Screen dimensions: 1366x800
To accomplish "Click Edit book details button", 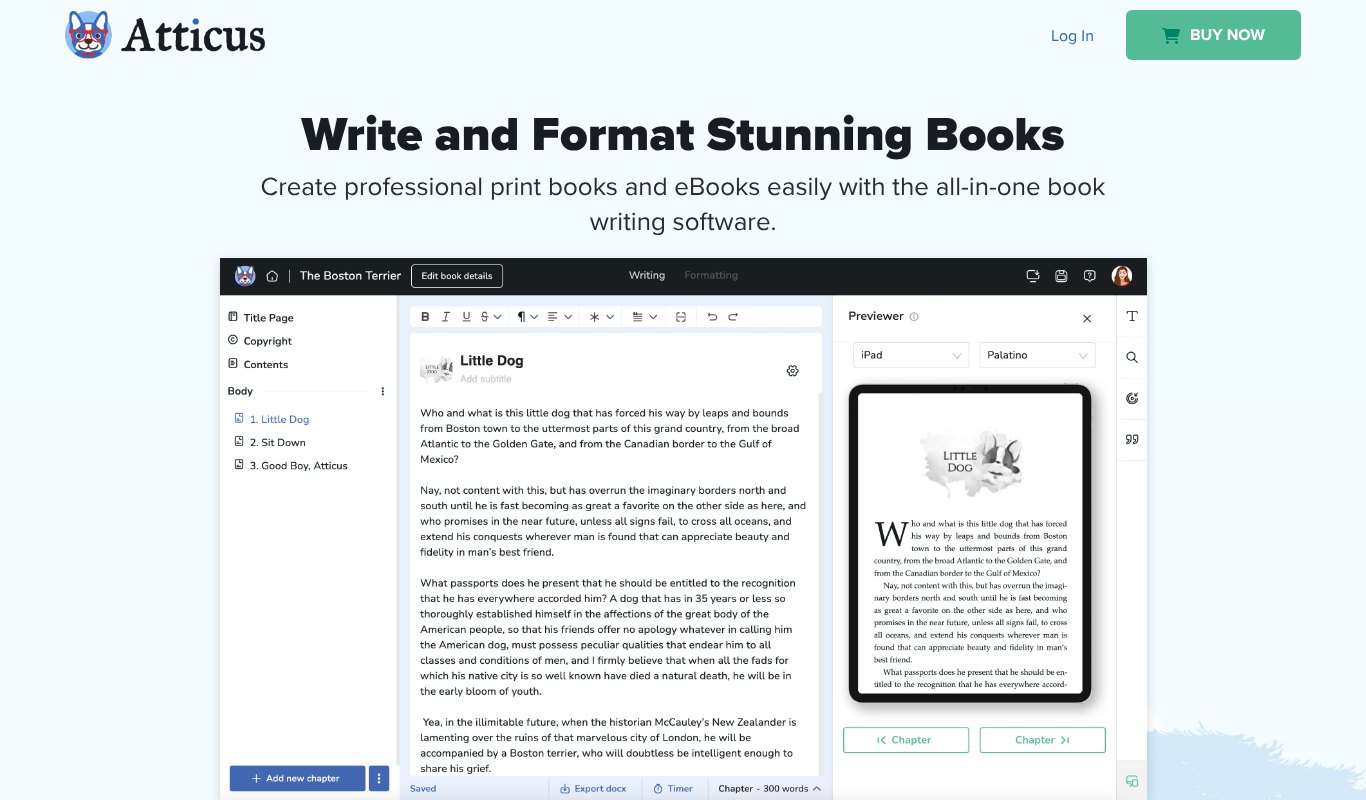I will point(457,276).
